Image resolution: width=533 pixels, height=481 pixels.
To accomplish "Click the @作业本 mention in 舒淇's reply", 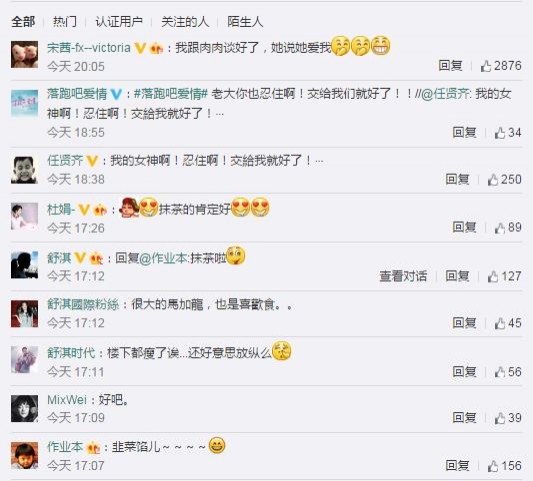I will point(162,259).
